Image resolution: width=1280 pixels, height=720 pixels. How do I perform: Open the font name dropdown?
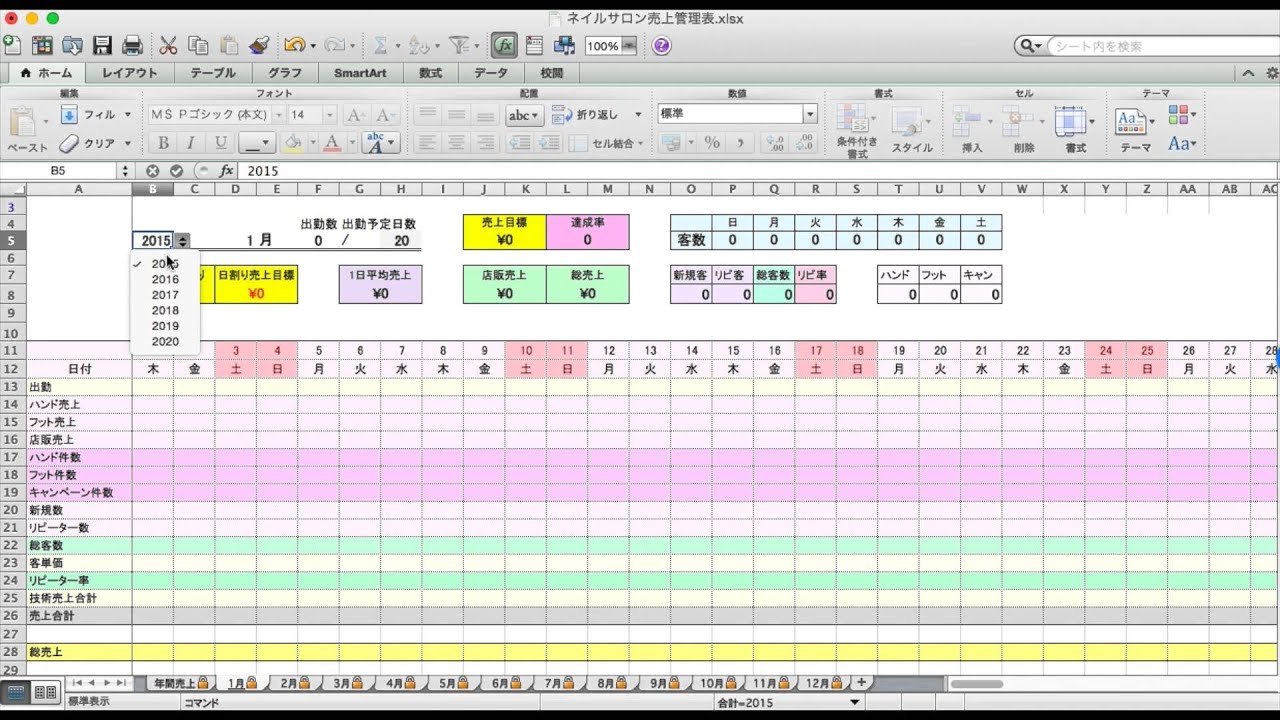(278, 115)
